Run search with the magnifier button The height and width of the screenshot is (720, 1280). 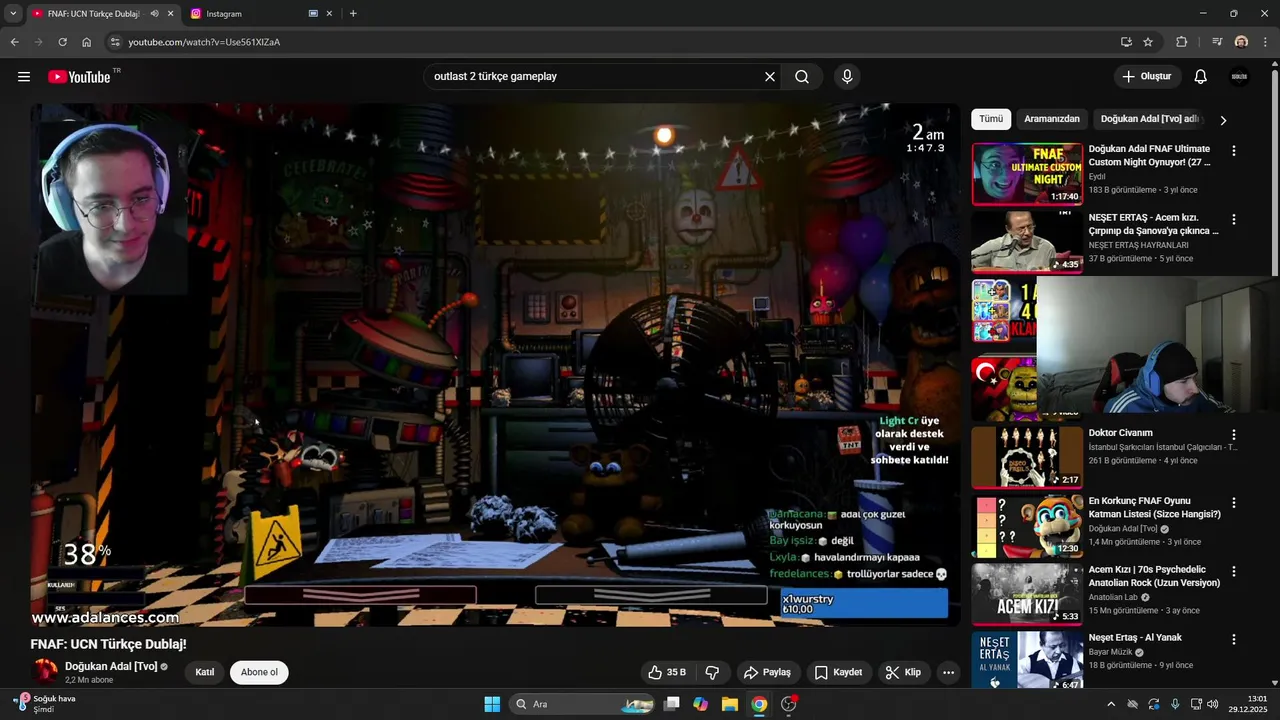click(802, 77)
